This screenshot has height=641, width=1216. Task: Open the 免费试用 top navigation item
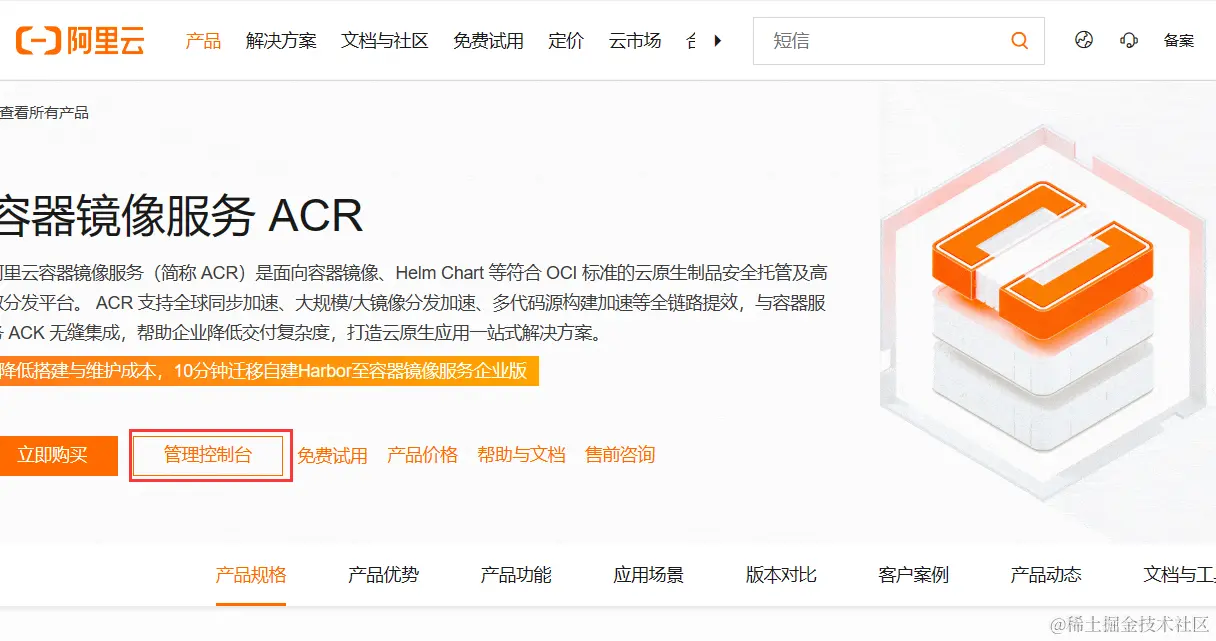tap(488, 41)
